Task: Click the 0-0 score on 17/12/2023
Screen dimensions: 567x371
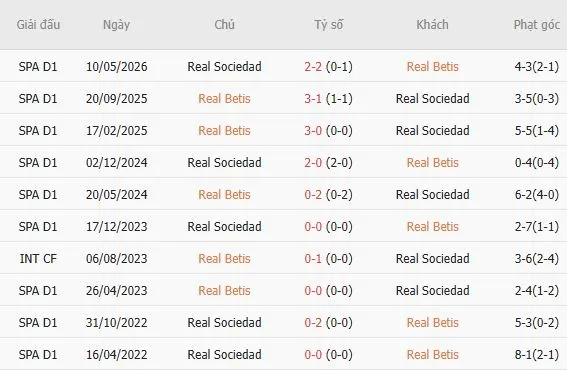Action: pyautogui.click(x=313, y=226)
